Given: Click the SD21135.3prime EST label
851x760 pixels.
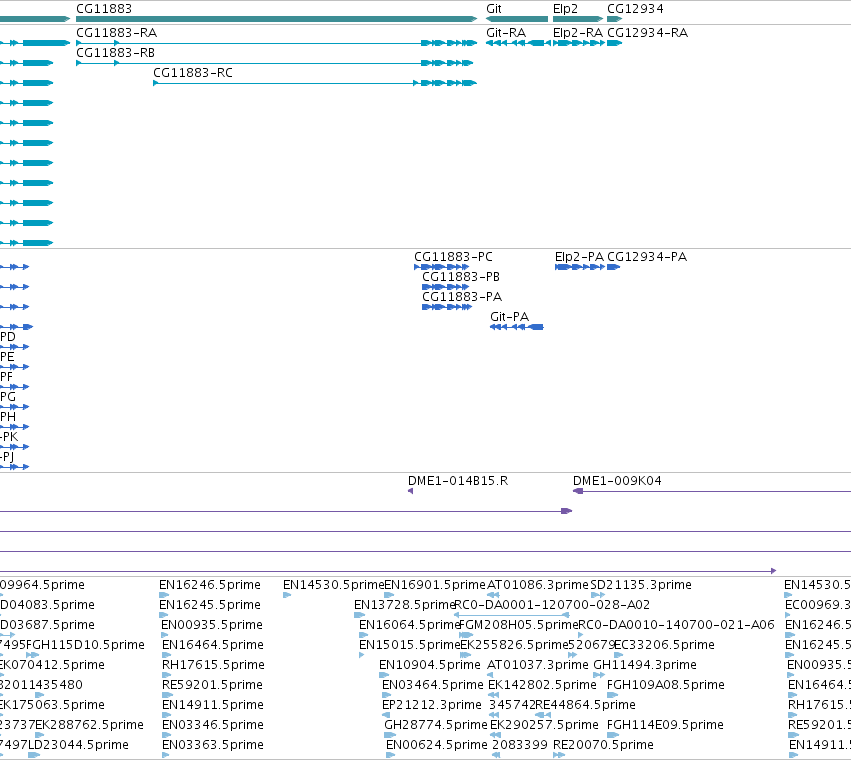Looking at the screenshot, I should pyautogui.click(x=640, y=585).
